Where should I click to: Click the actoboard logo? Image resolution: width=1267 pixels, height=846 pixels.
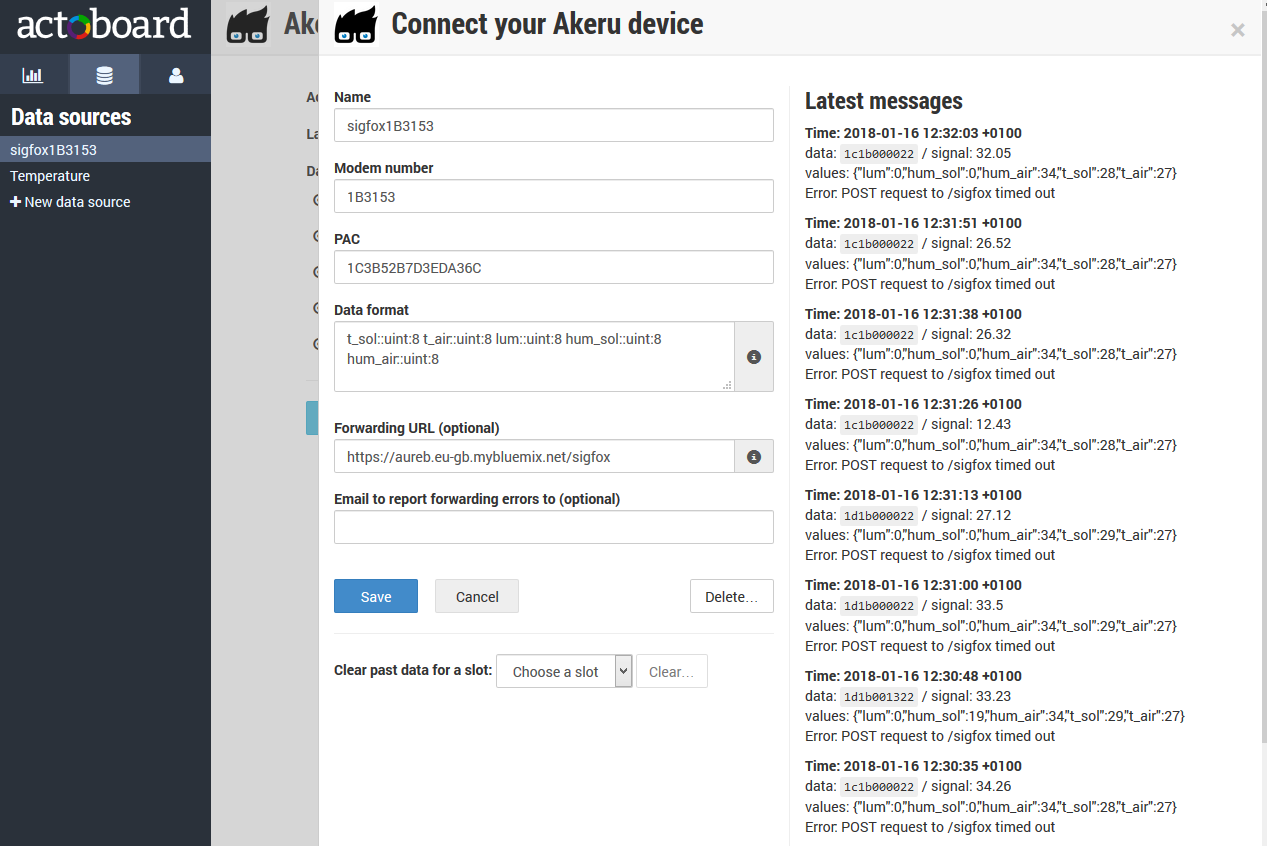click(x=104, y=24)
